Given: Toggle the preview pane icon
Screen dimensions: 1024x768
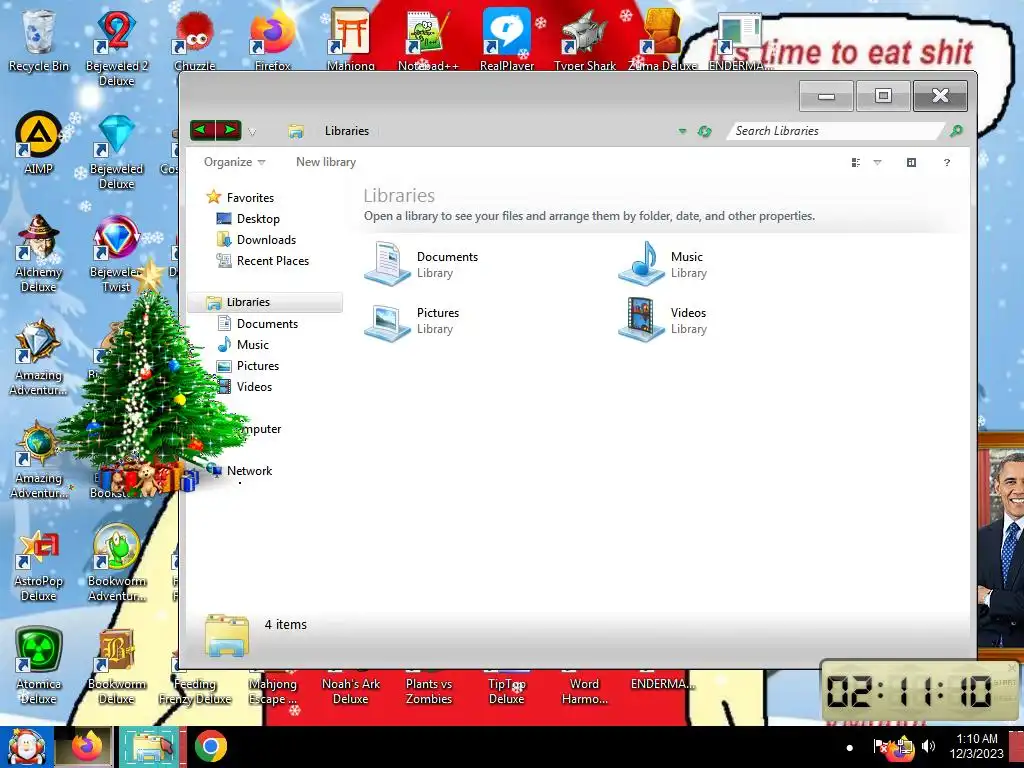Looking at the screenshot, I should (911, 163).
